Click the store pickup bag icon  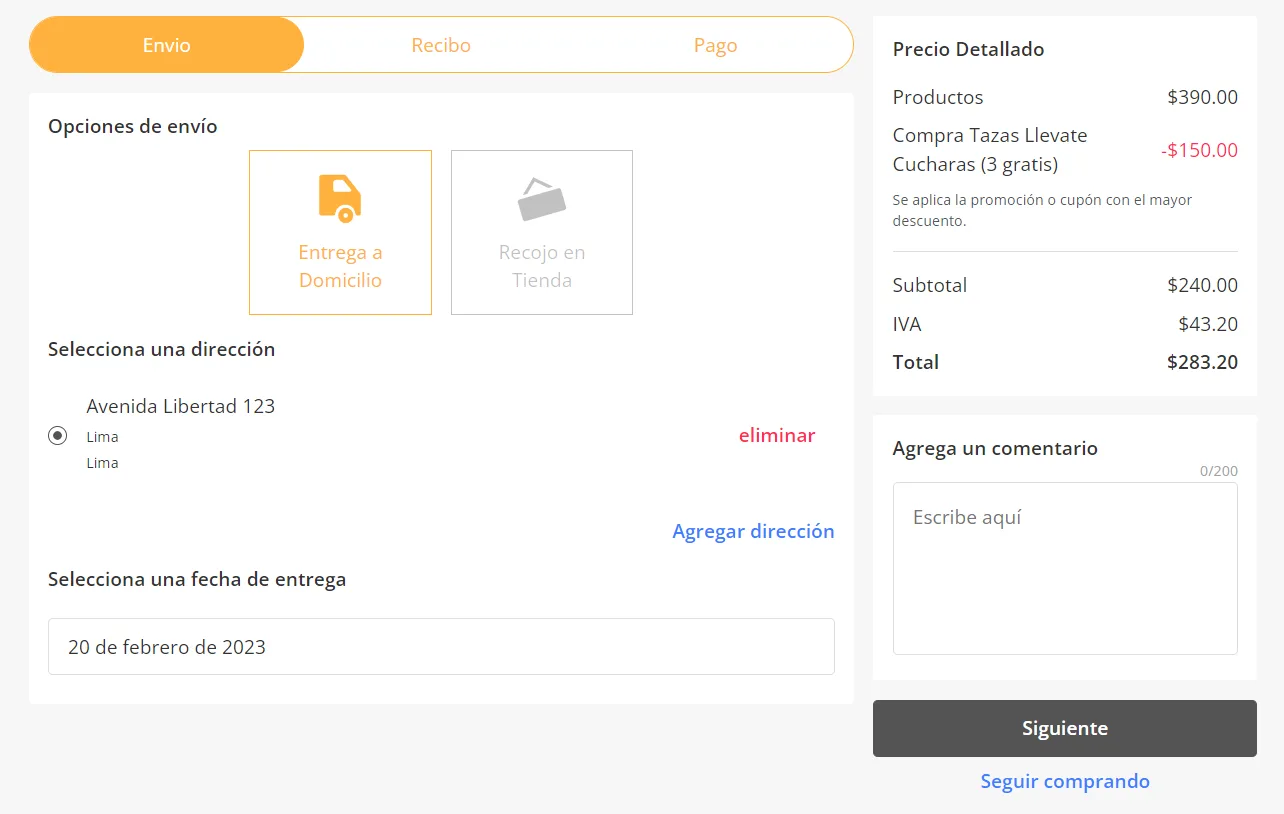point(541,198)
